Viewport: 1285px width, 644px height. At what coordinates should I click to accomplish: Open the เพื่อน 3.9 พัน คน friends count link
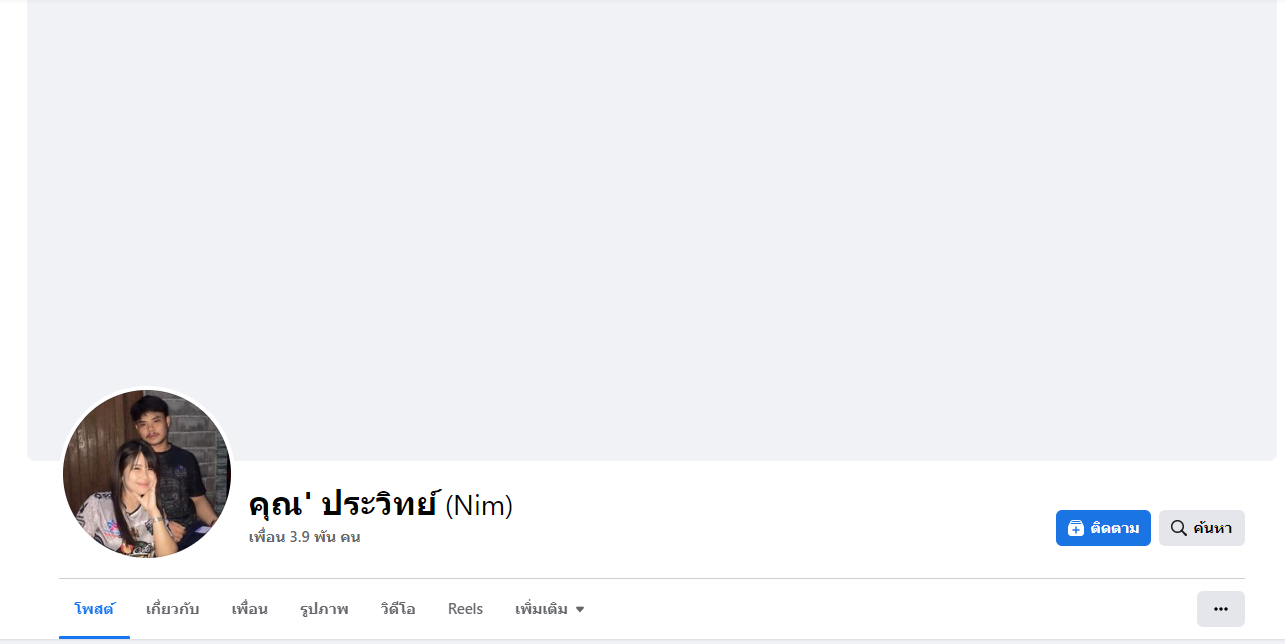[x=304, y=537]
